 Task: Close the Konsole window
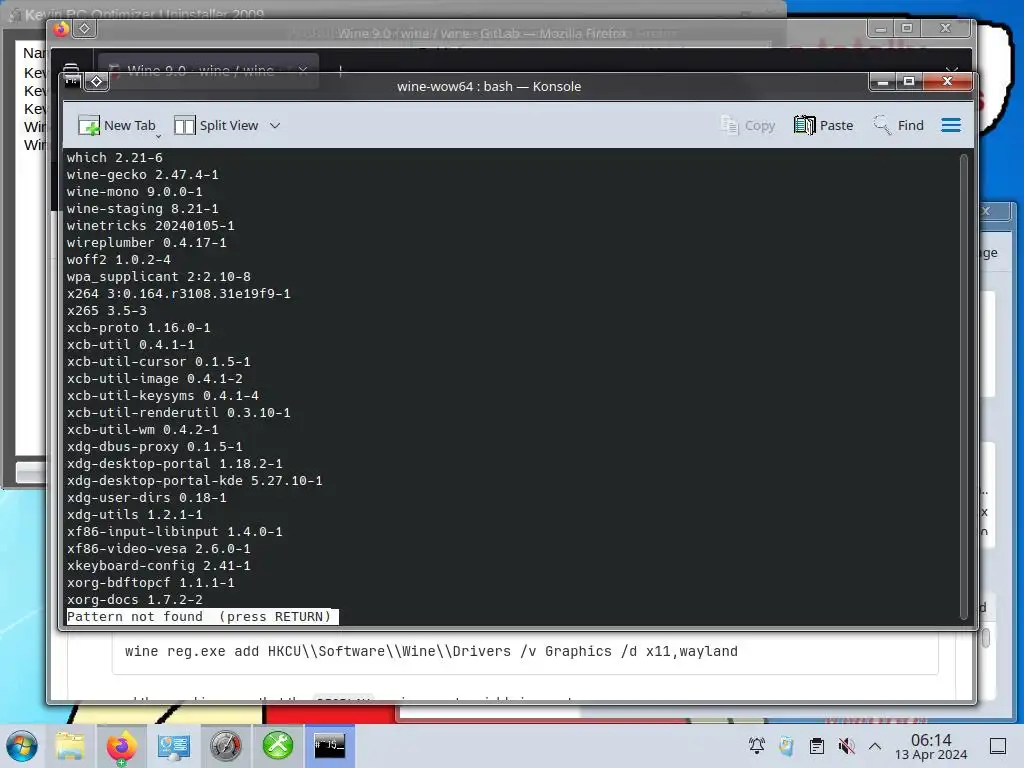pyautogui.click(x=948, y=82)
